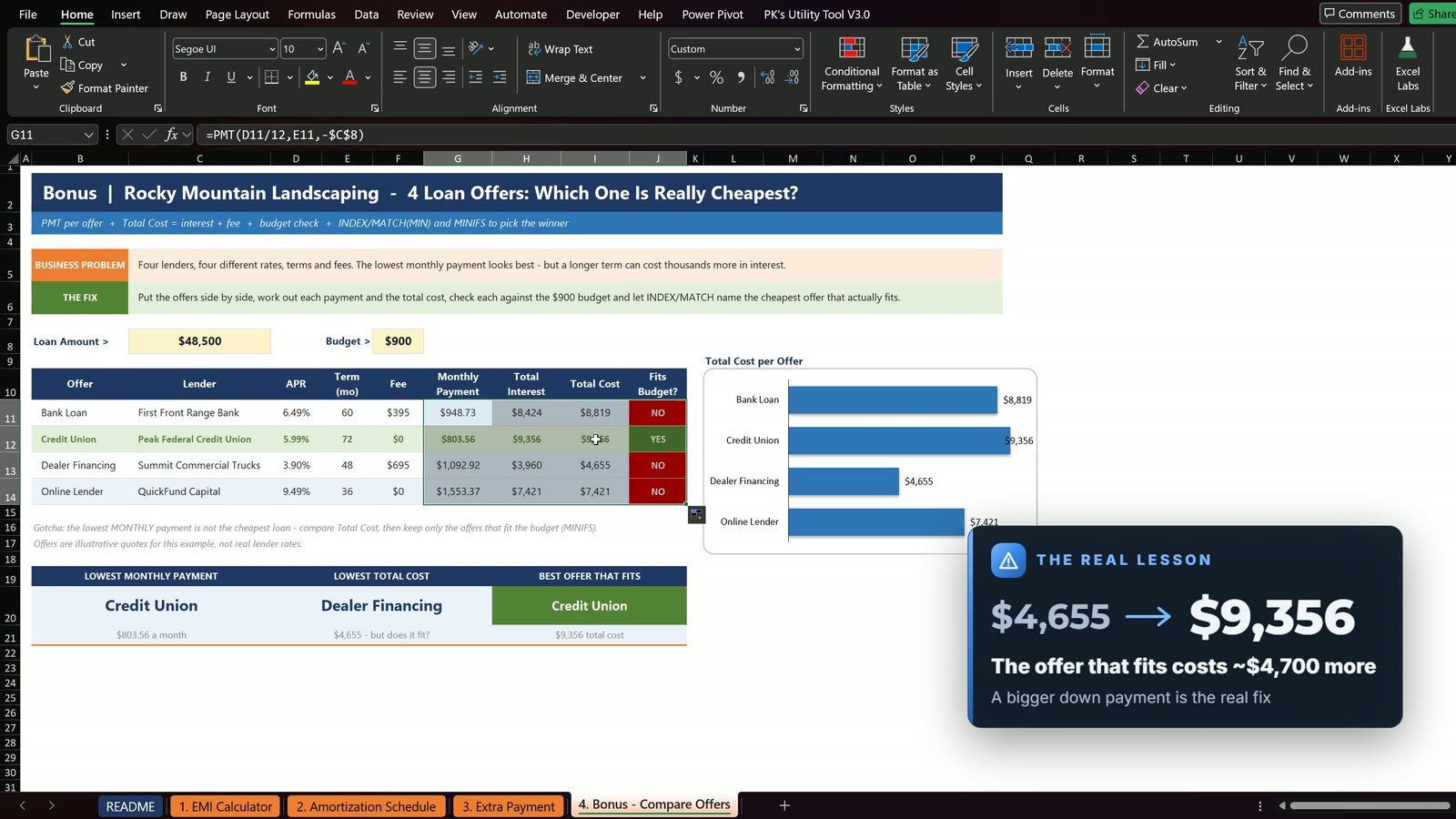The height and width of the screenshot is (819, 1456).
Task: Switch to 2. Amortization Schedule sheet
Action: point(366,806)
